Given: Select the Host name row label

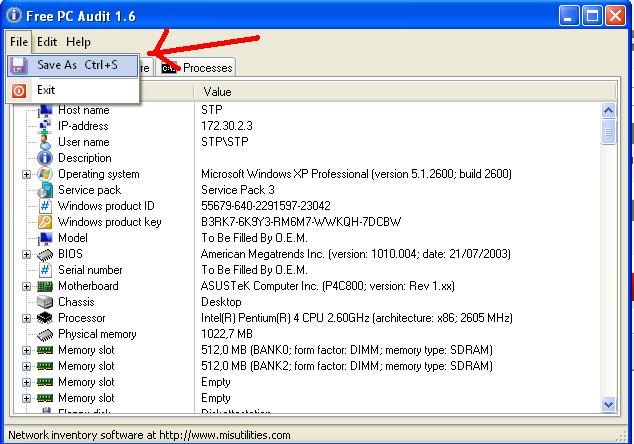Looking at the screenshot, I should click(84, 110).
